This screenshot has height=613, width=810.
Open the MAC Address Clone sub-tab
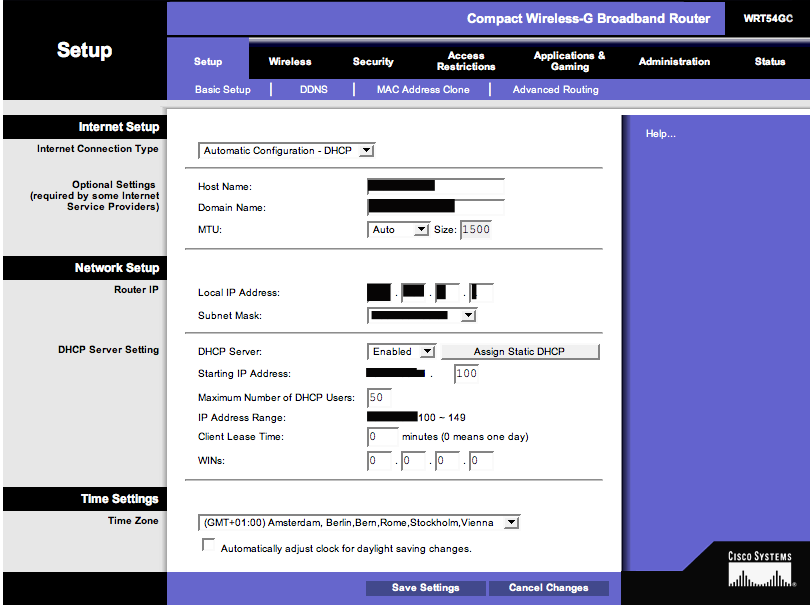coord(423,89)
